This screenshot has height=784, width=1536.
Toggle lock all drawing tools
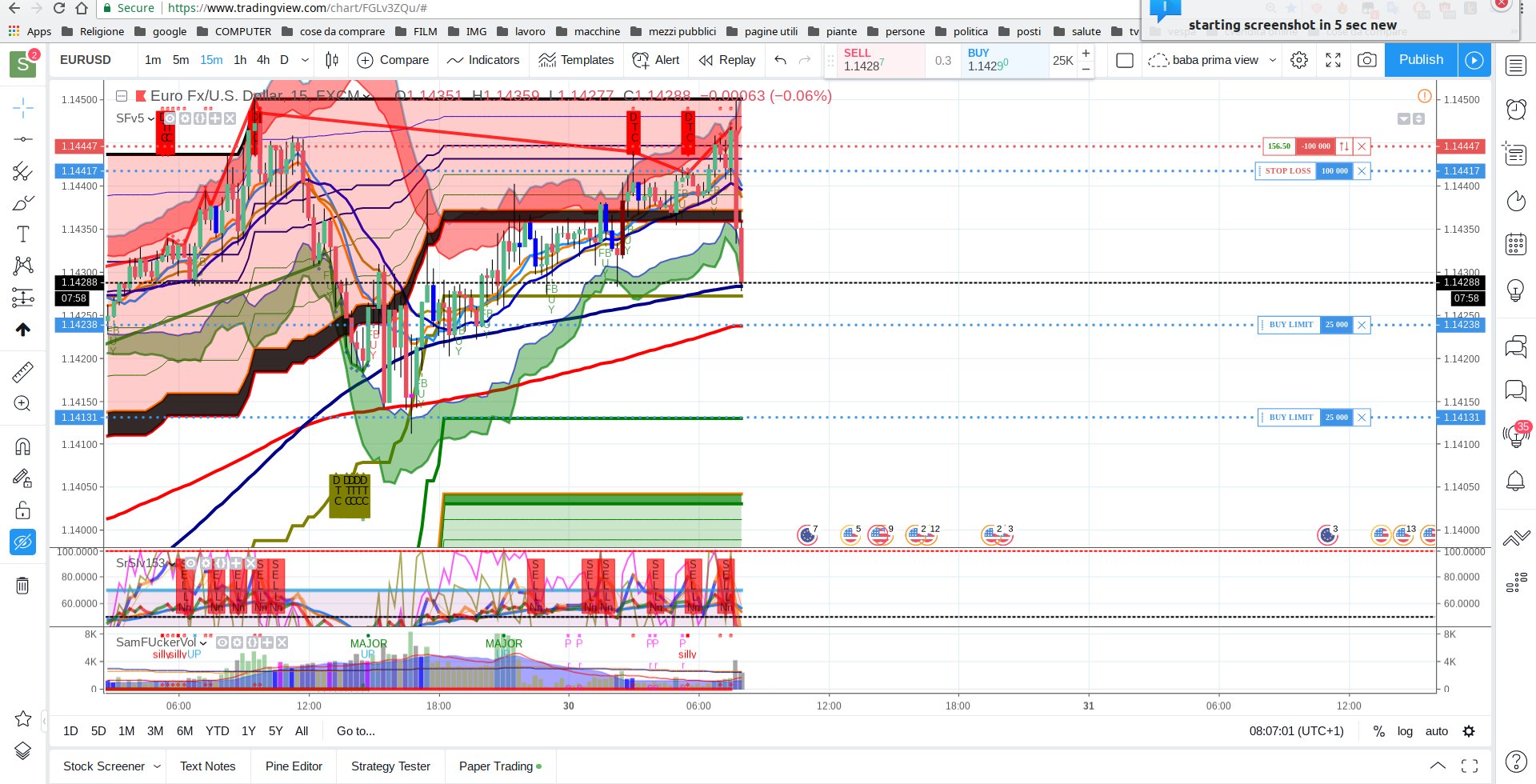point(23,510)
